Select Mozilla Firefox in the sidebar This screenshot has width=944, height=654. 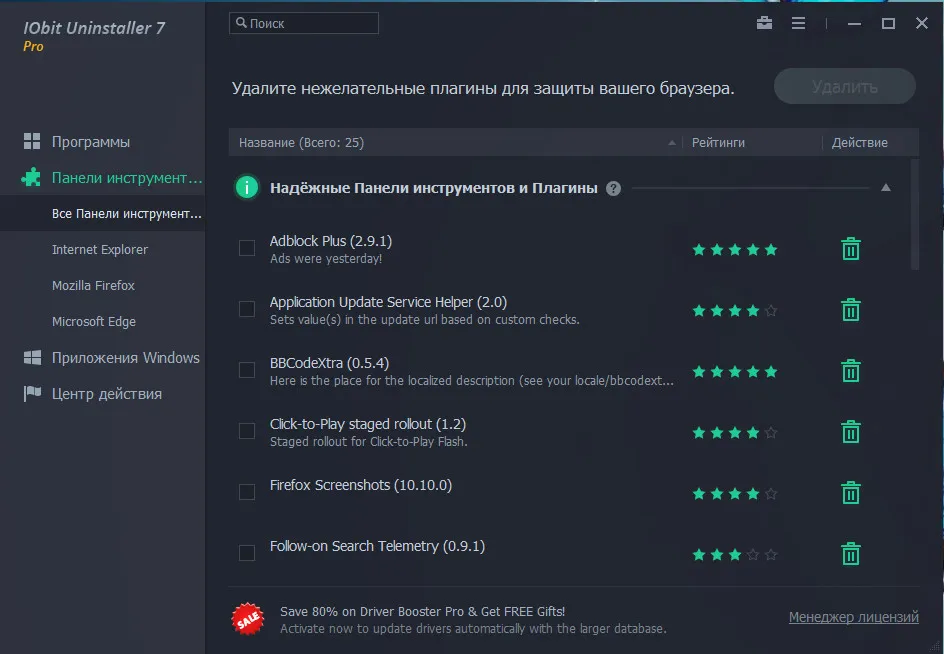point(93,285)
